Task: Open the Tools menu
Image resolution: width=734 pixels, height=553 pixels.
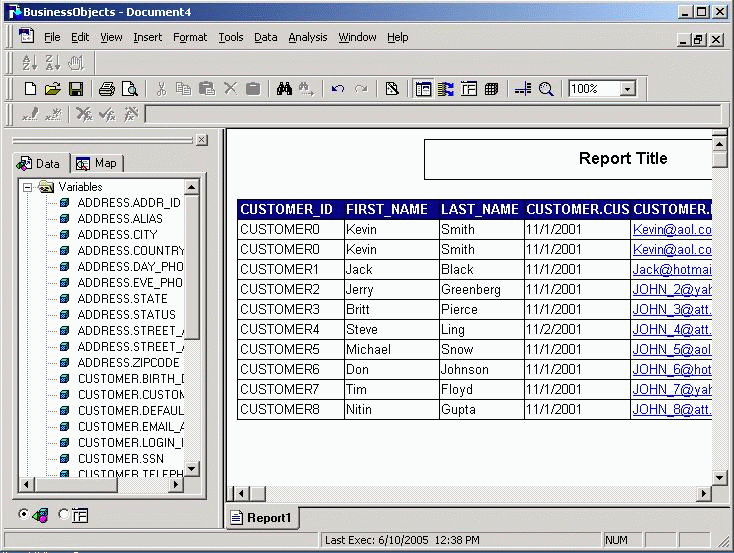Action: [231, 37]
